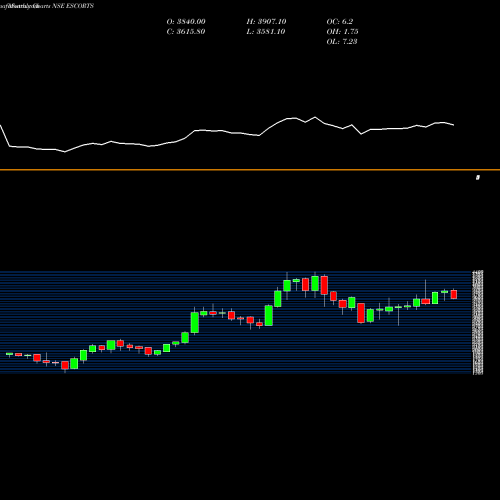Select the NSE ESCORTS chart title
Image resolution: width=500 pixels, height=500 pixels.
click(x=73, y=6)
